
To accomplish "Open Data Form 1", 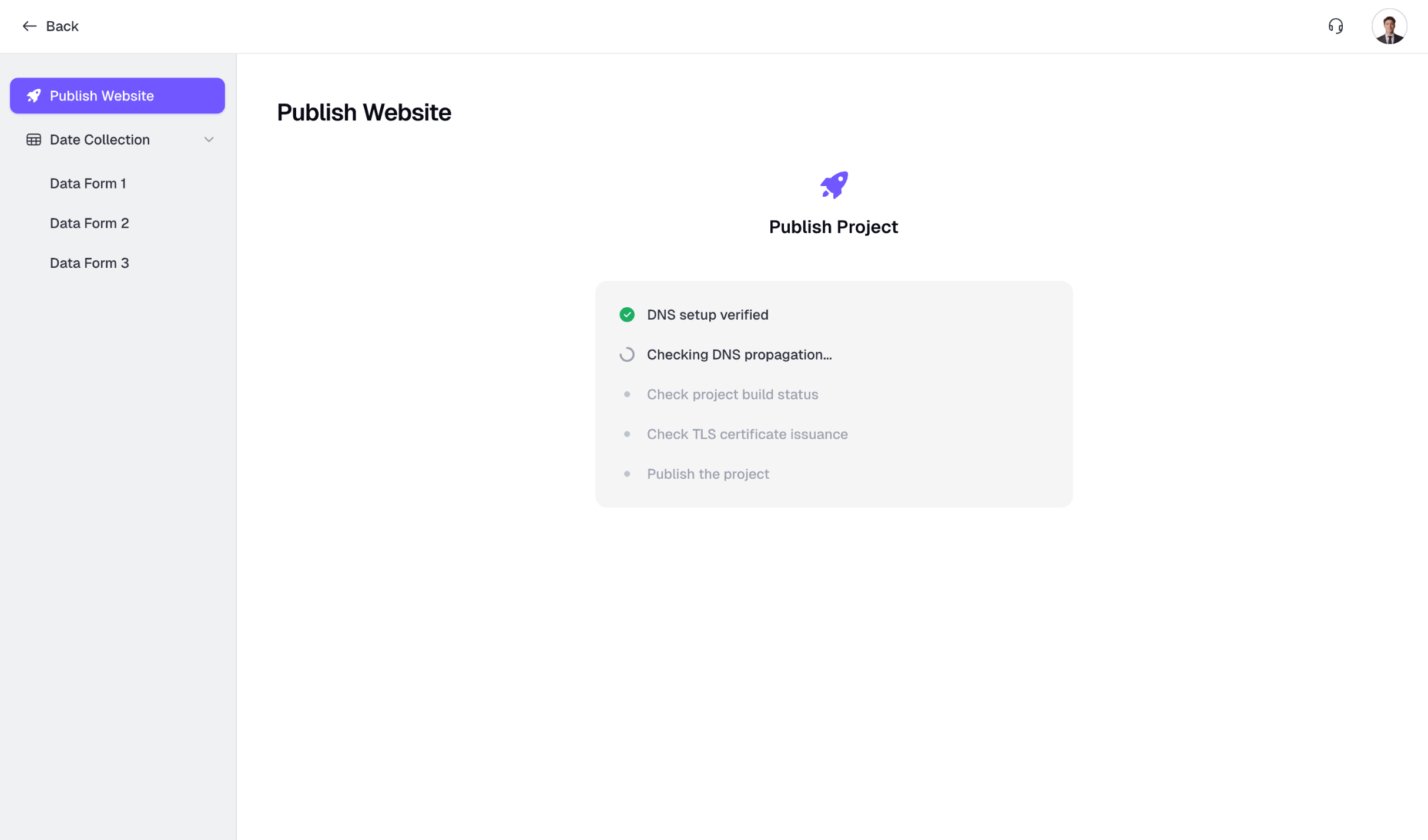I will (88, 183).
